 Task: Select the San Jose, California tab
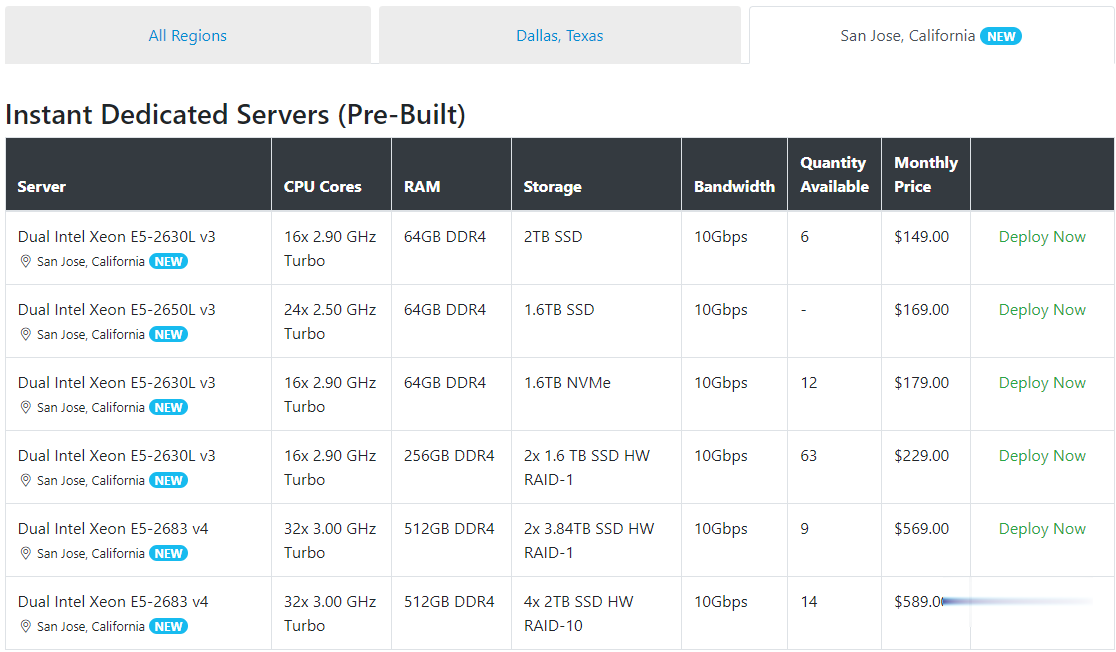click(x=931, y=36)
